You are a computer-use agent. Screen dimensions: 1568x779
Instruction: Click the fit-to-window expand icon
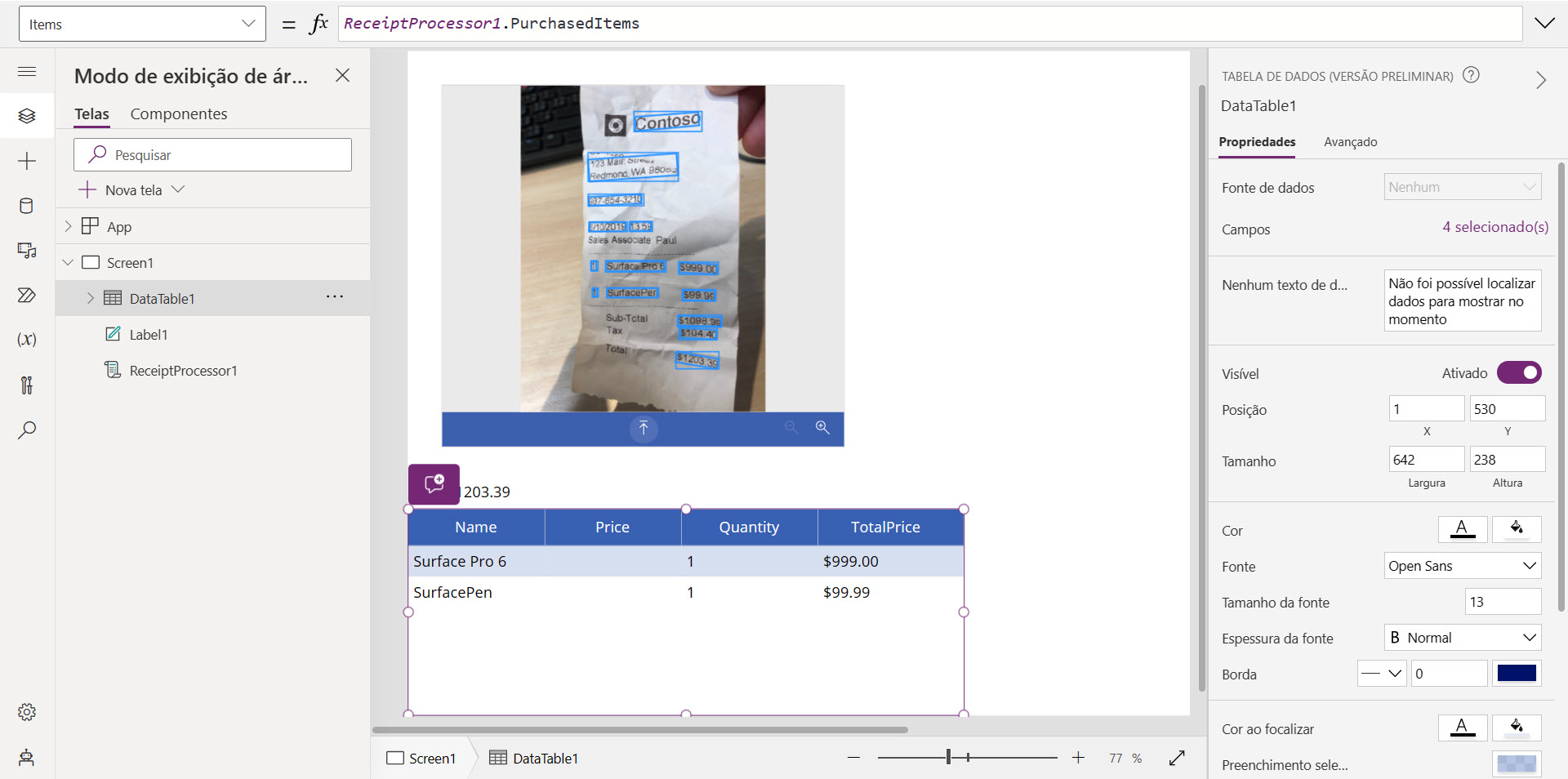[x=1177, y=758]
